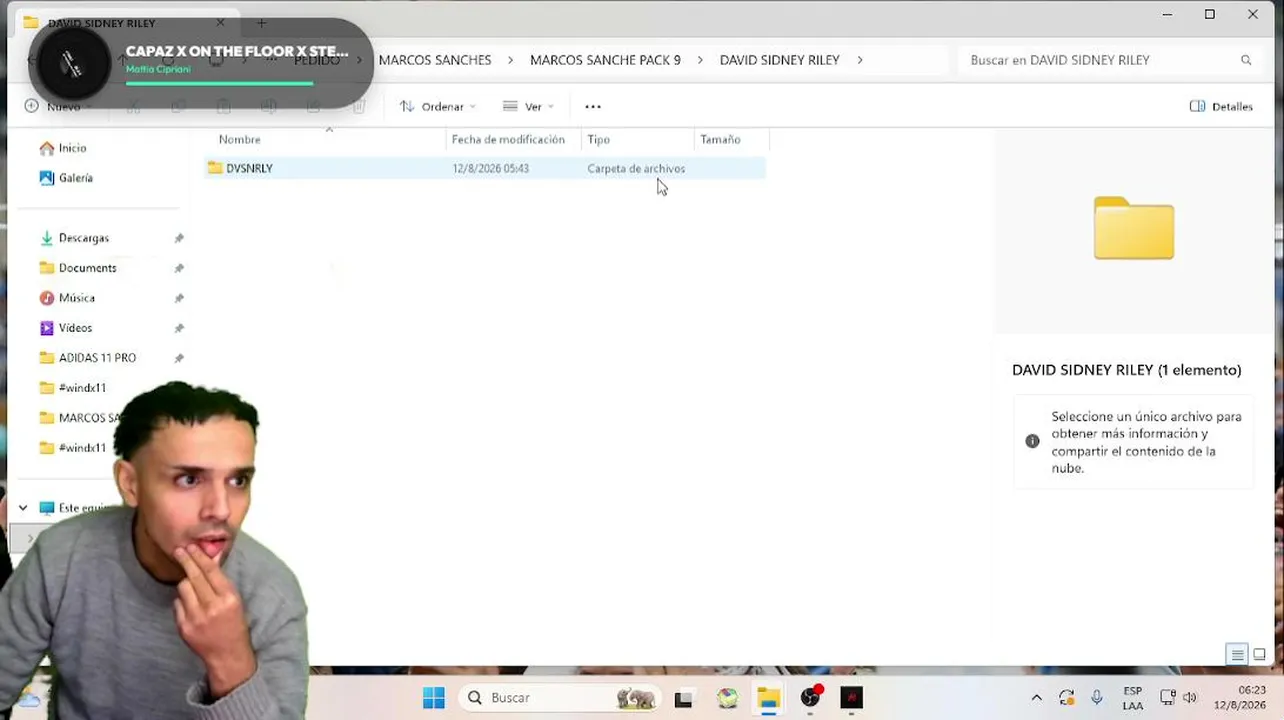Click the folder preview thumbnail in details pane
This screenshot has height=720, width=1284.
1134,228
